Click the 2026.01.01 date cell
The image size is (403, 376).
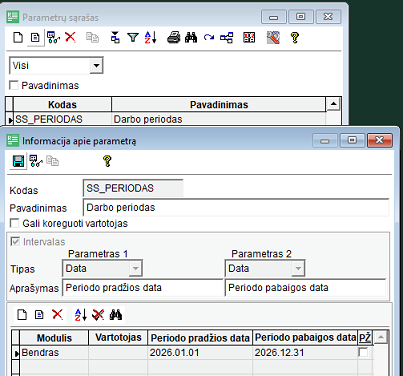click(200, 352)
